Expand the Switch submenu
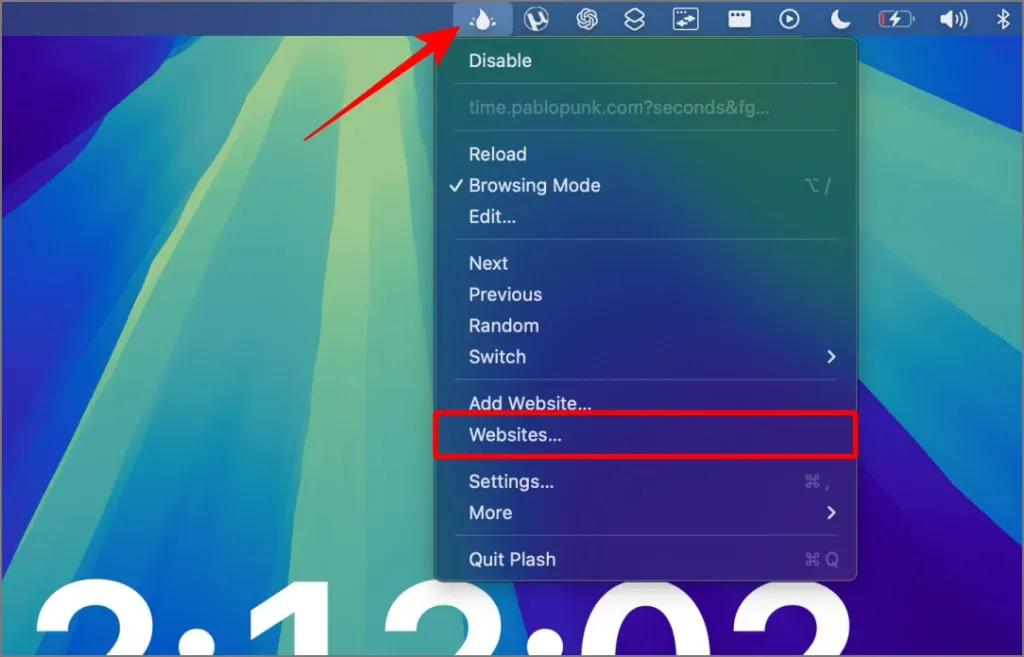1024x657 pixels. tap(646, 357)
